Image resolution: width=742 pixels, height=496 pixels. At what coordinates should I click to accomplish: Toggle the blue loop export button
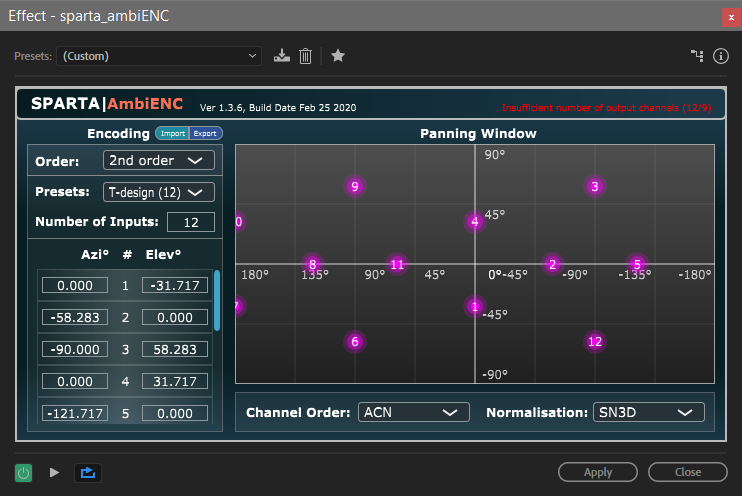point(88,472)
